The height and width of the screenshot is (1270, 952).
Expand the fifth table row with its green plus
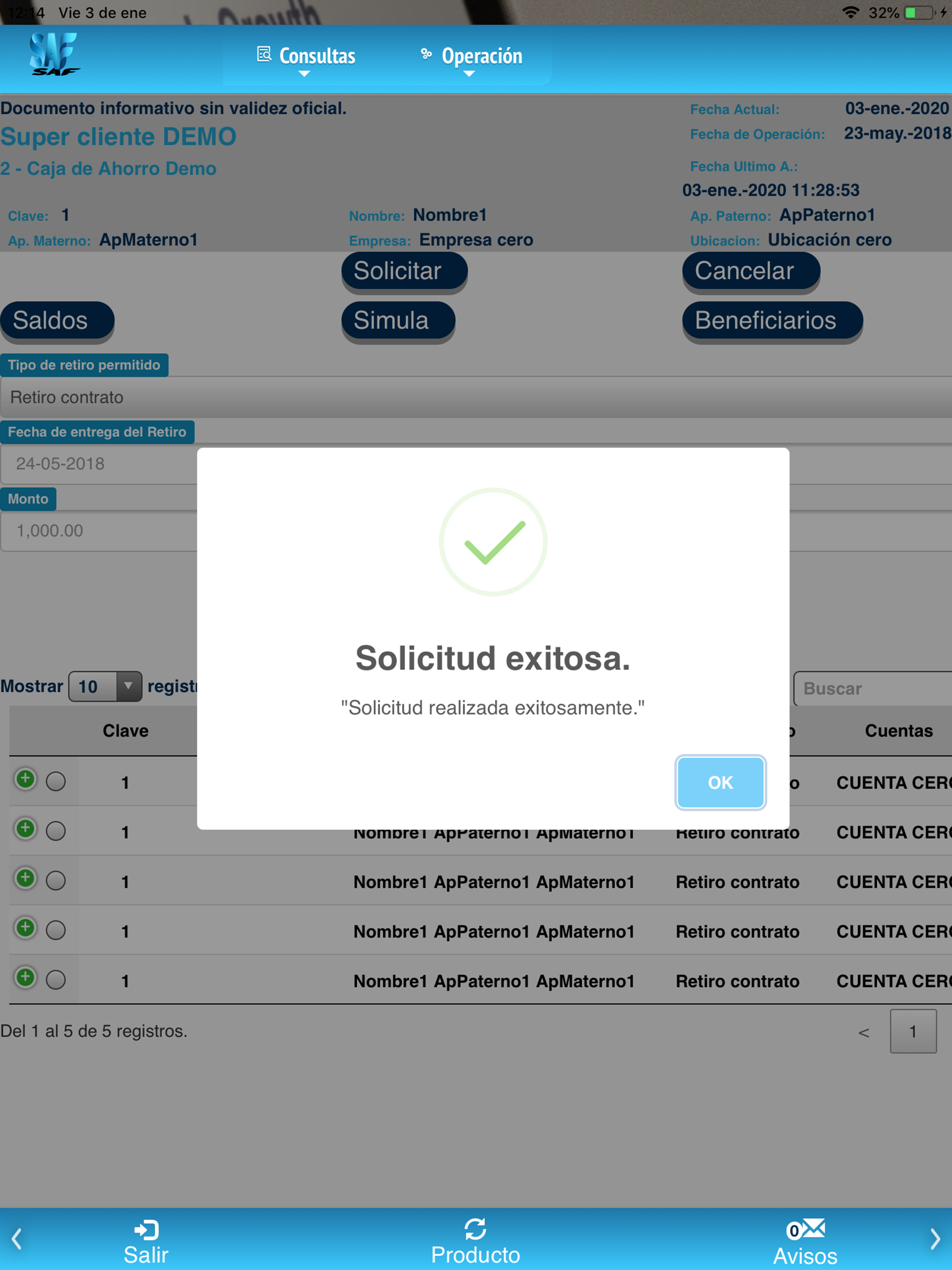[x=25, y=977]
